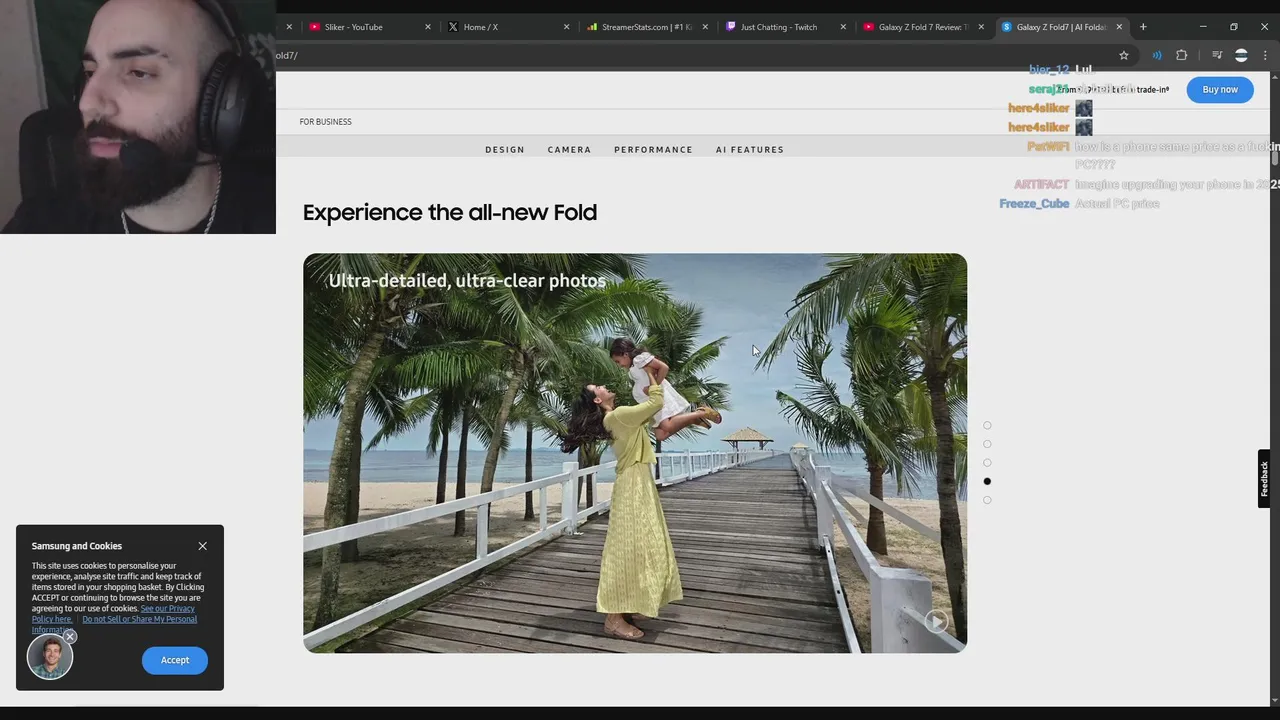Image resolution: width=1280 pixels, height=720 pixels.
Task: Open a new browser tab with plus icon
Action: coord(1143,27)
